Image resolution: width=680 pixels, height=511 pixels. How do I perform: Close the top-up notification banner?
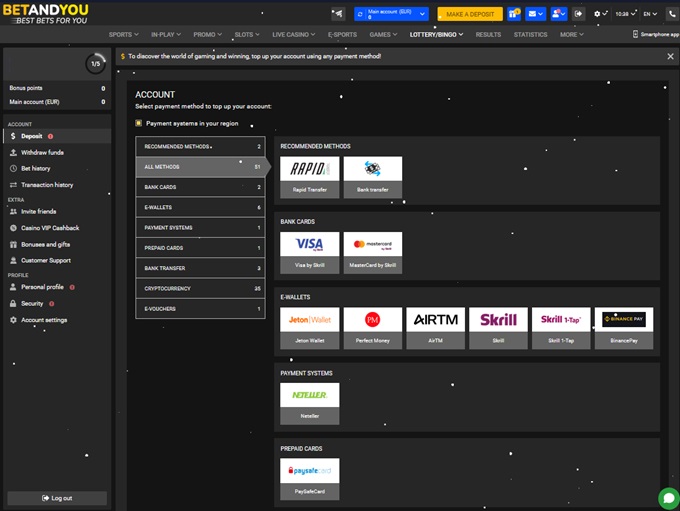[x=670, y=57]
